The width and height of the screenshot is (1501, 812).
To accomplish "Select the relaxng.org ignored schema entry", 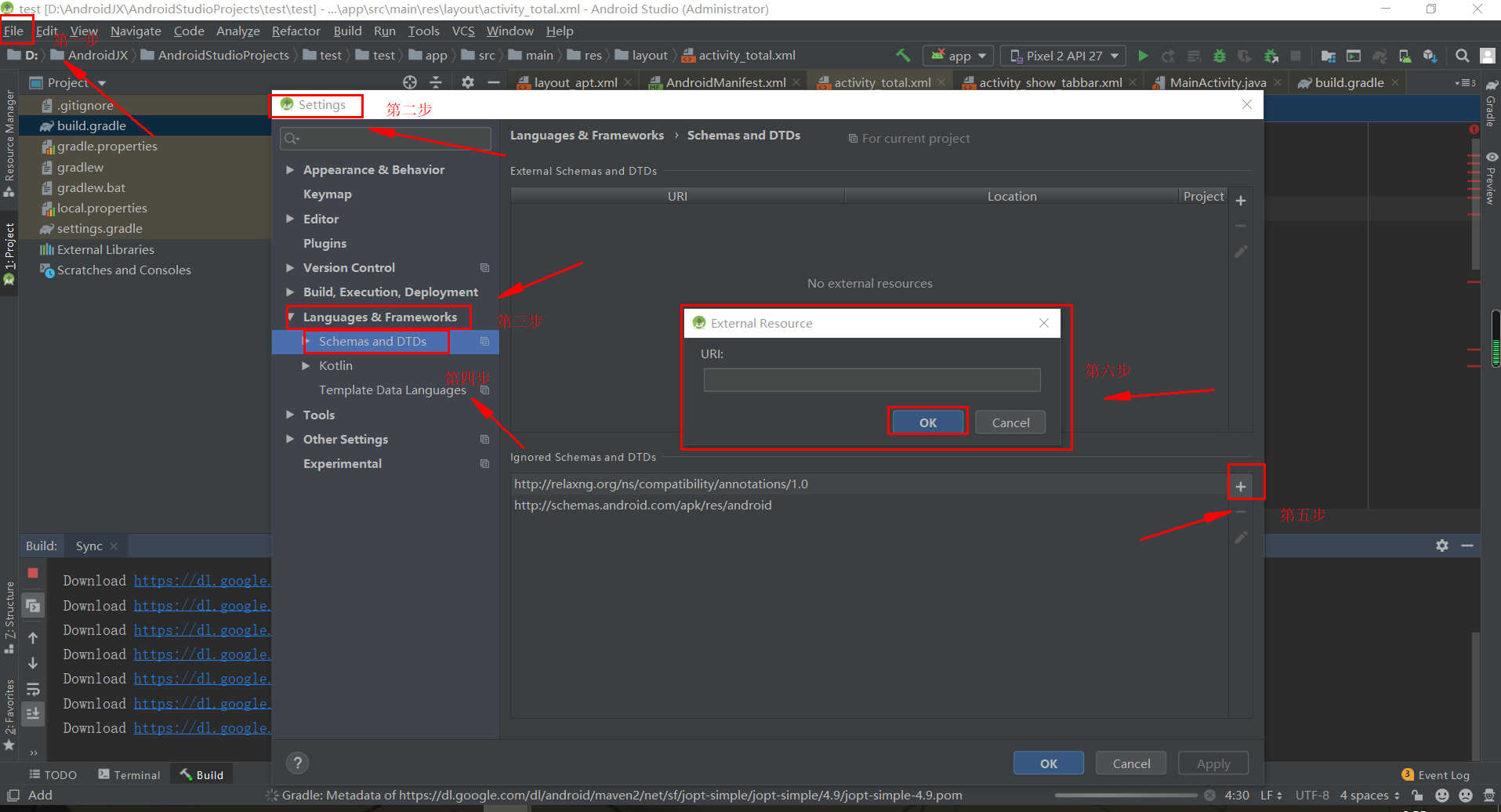I will tap(868, 484).
